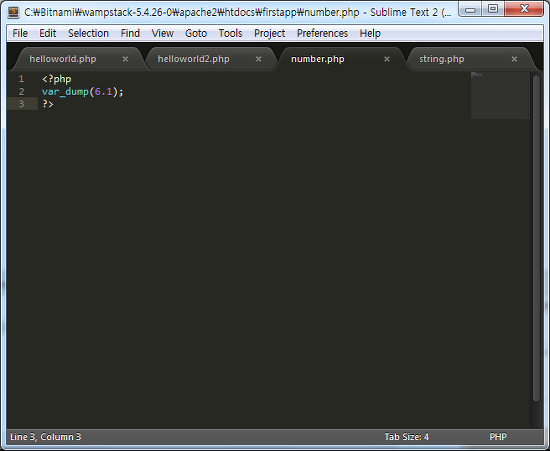The width and height of the screenshot is (550, 451).
Task: Close the helloworld.php tab
Action: (x=125, y=59)
